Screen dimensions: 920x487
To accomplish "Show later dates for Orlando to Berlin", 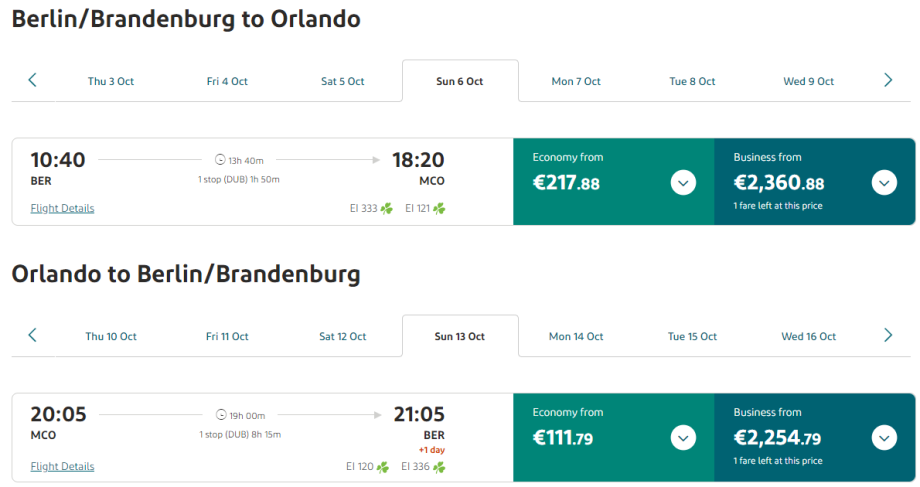I will [x=888, y=336].
